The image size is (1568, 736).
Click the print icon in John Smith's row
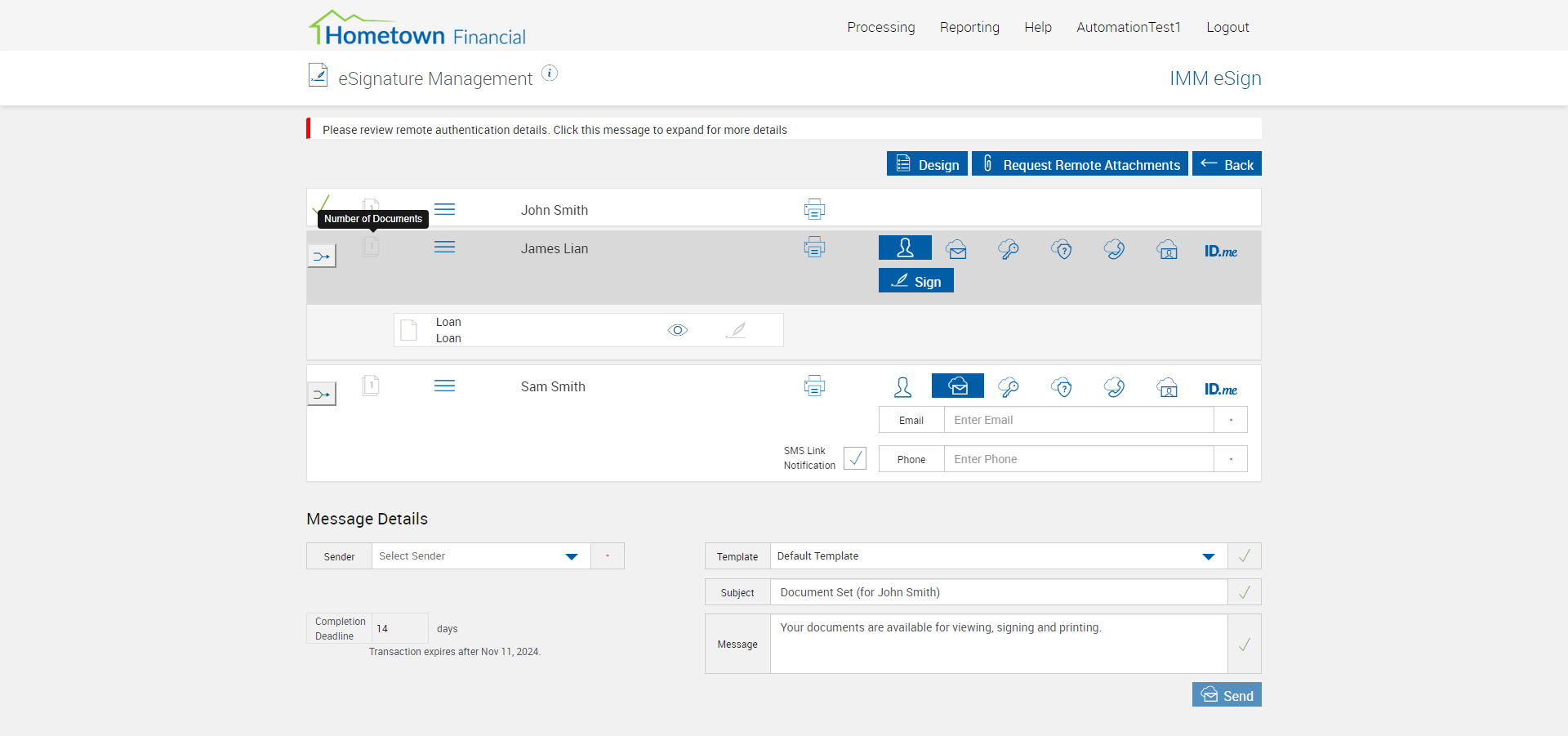[x=814, y=210]
